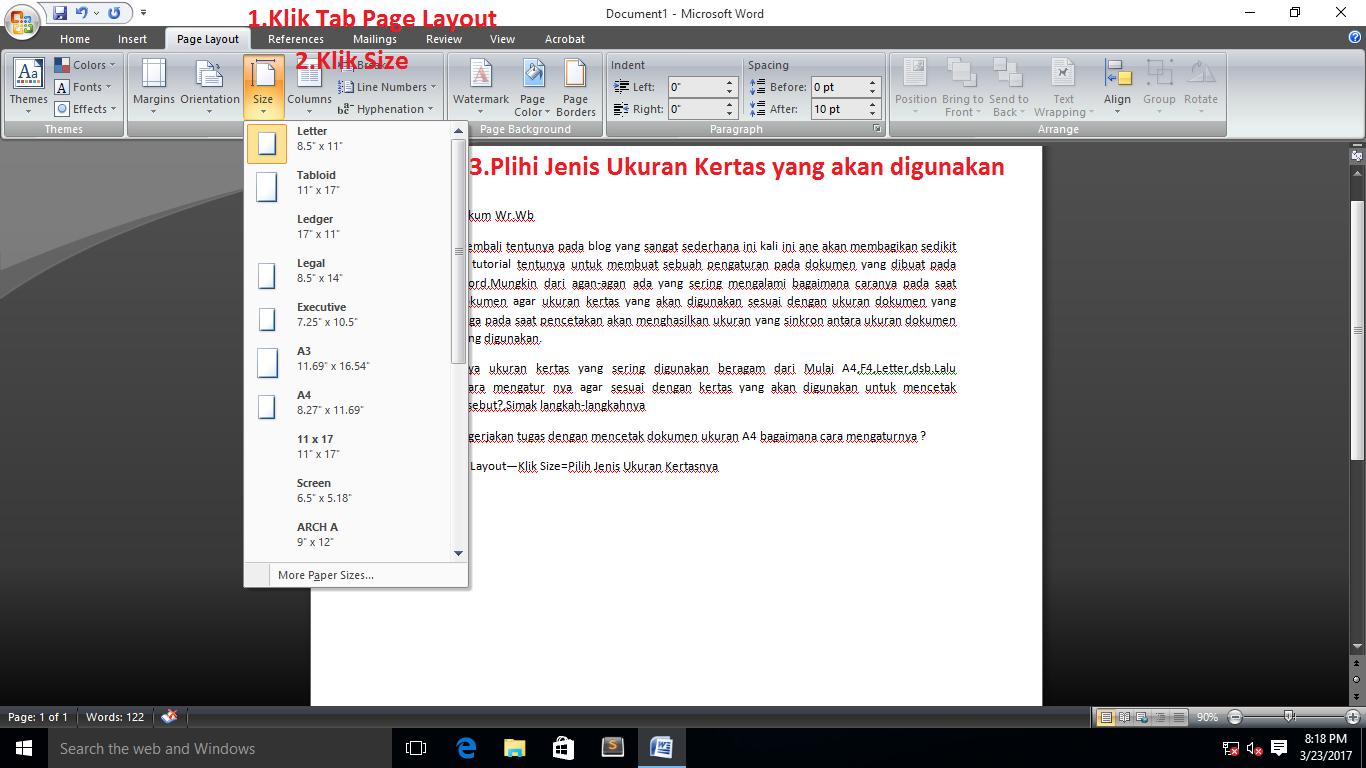This screenshot has height=768, width=1366.
Task: Increase the Indent Left value
Action: (730, 82)
